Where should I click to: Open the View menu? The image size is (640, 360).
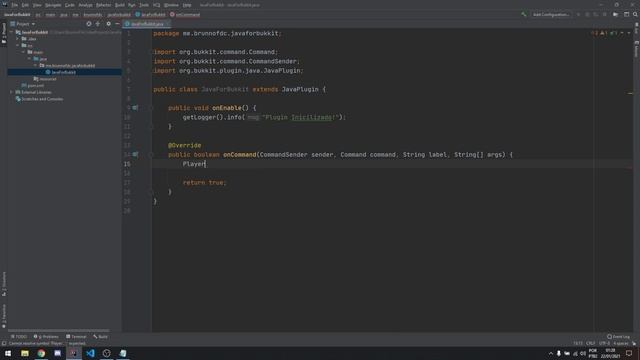click(37, 5)
